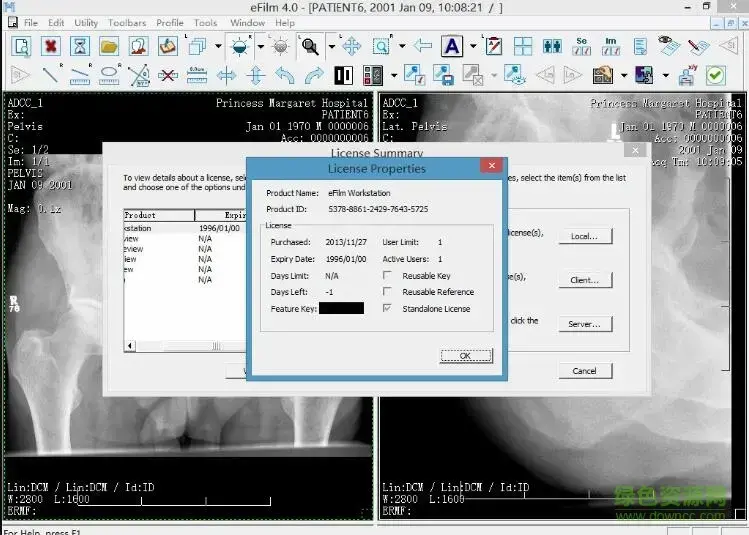
Task: Open the Profile menu
Action: point(170,22)
